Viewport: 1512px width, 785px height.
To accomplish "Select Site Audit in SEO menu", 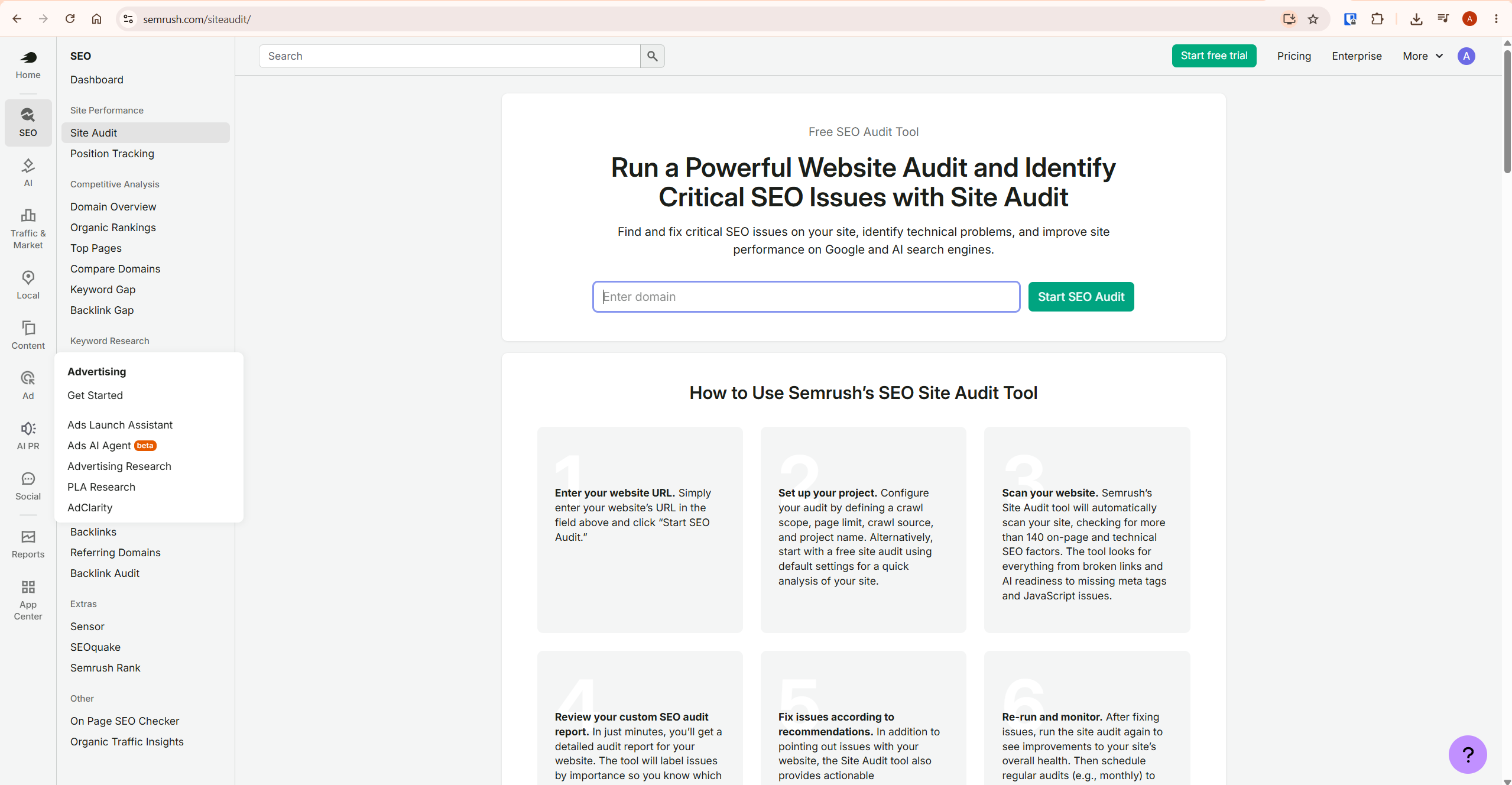I will tap(145, 133).
